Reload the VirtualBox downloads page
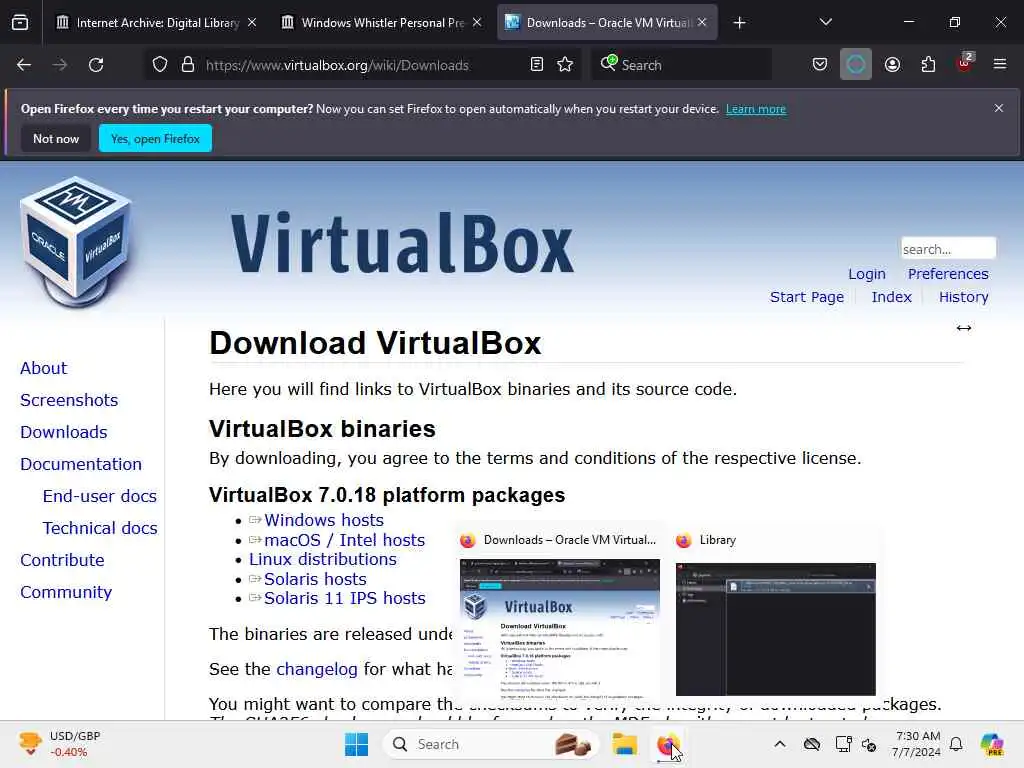Screen dimensions: 1024x768 96,65
